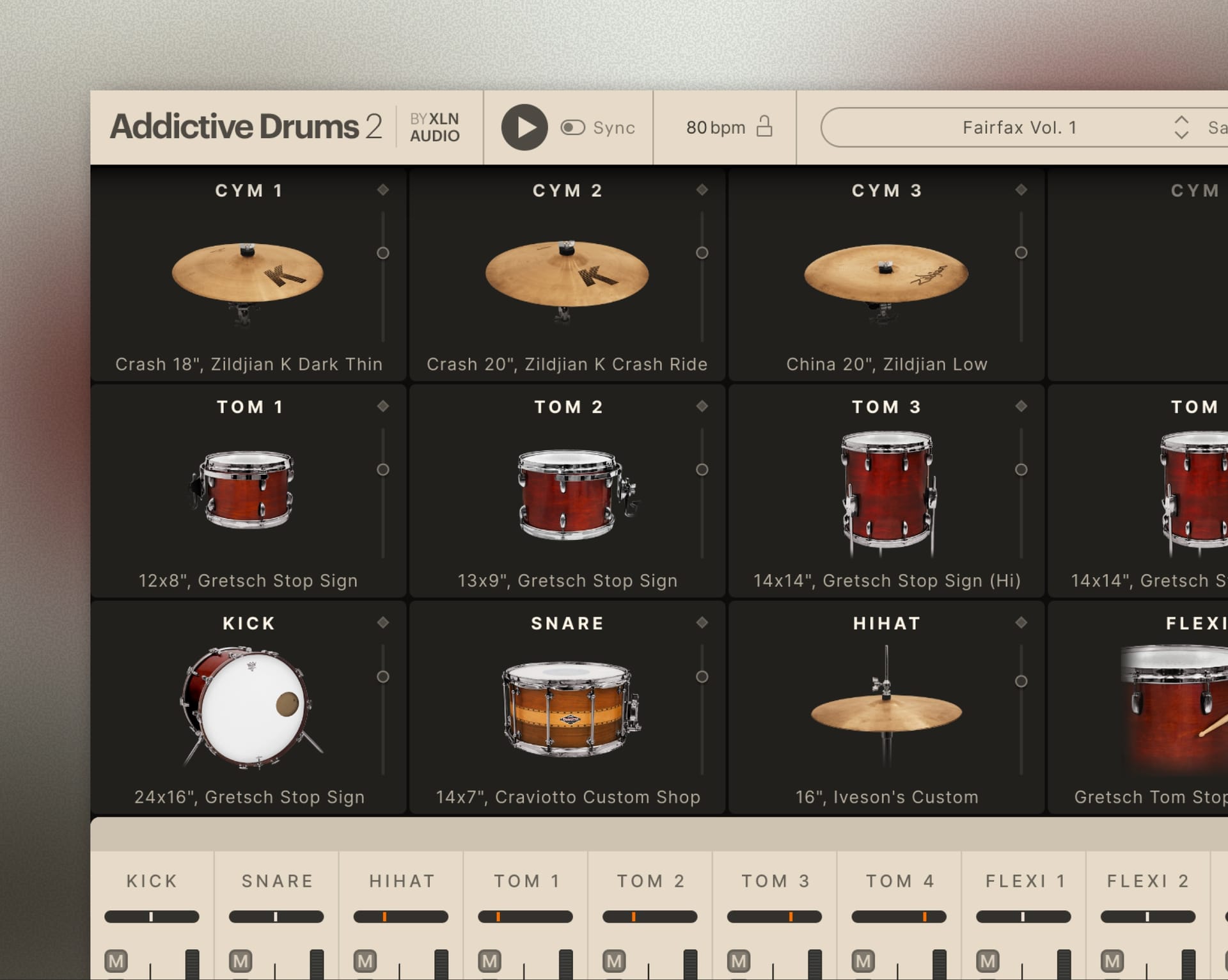Click the Addictive Drums 2 logo
The width and height of the screenshot is (1228, 980).
[x=246, y=126]
